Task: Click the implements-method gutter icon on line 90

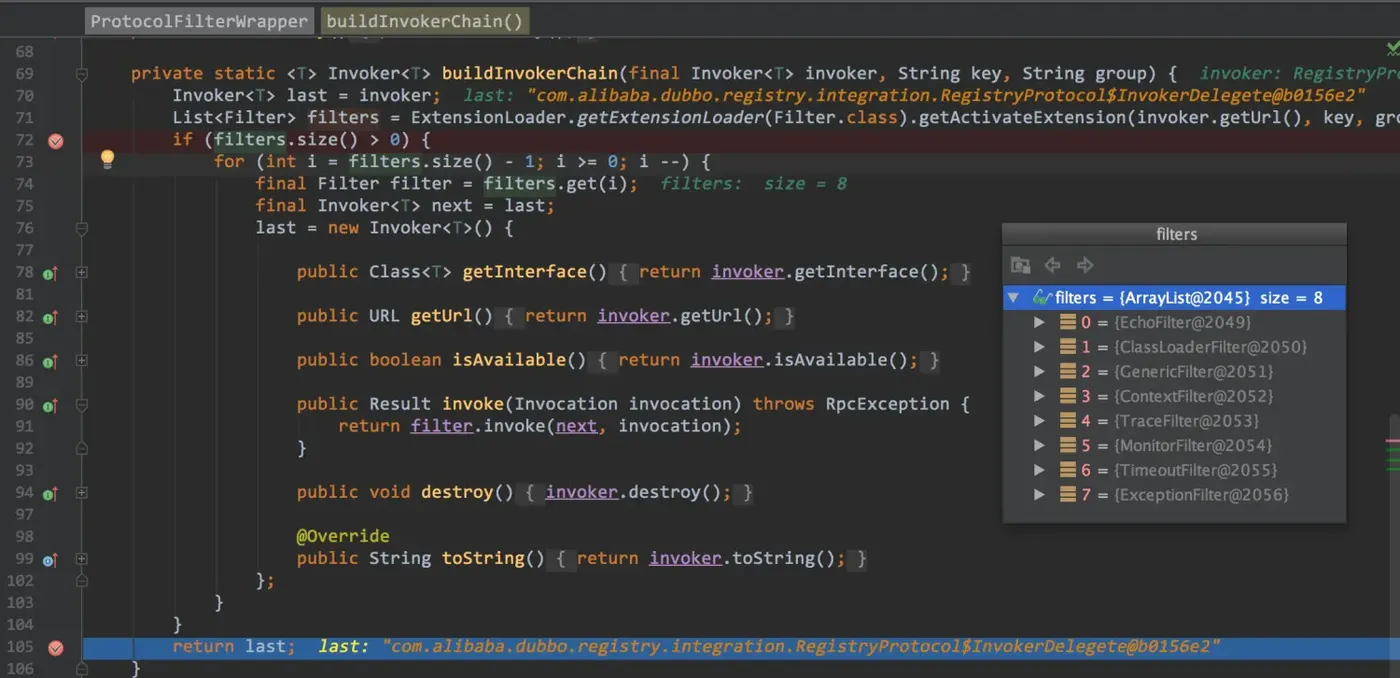Action: [x=51, y=405]
